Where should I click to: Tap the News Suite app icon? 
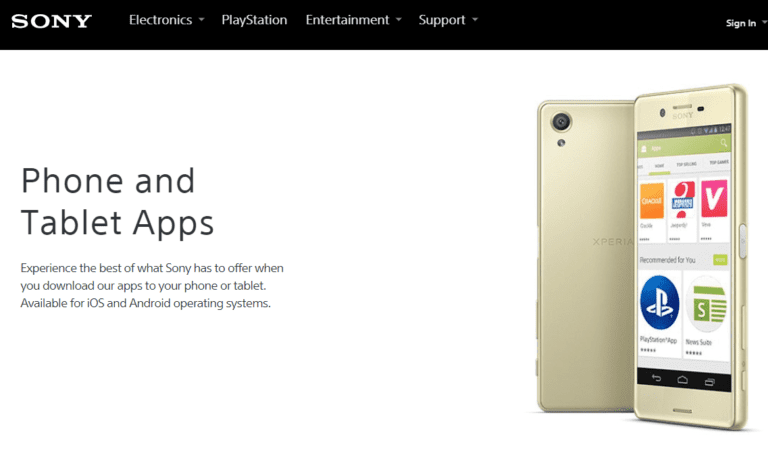coord(707,305)
